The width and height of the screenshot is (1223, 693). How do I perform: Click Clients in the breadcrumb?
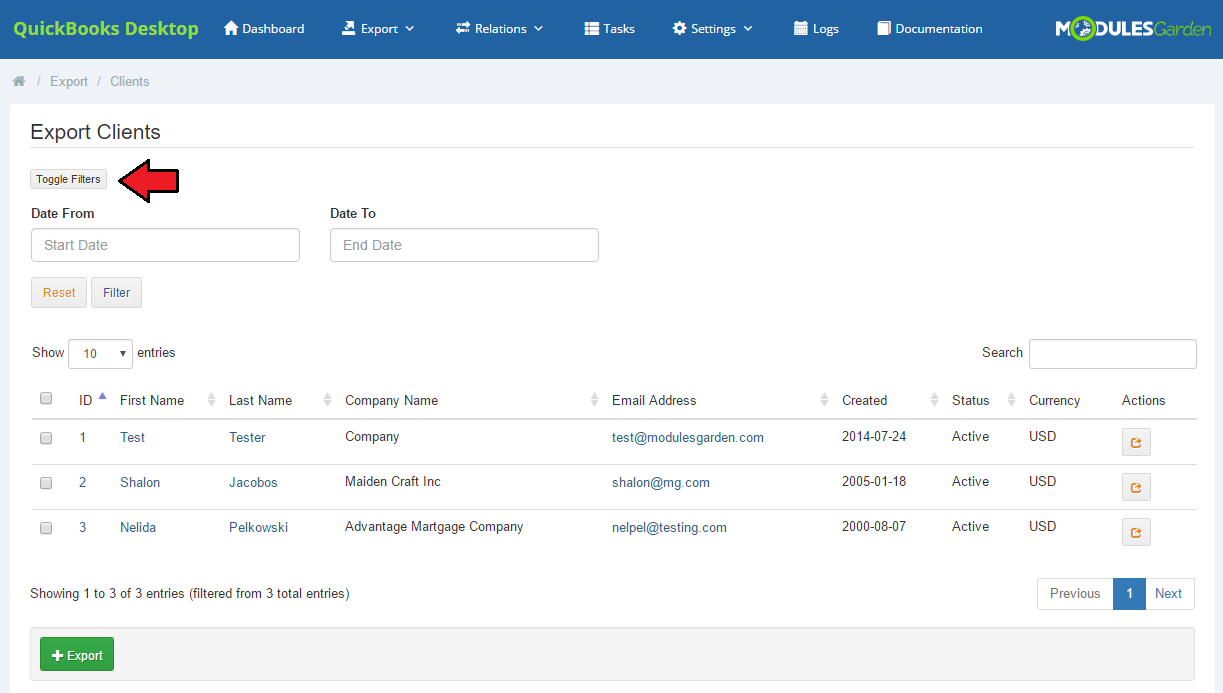130,81
